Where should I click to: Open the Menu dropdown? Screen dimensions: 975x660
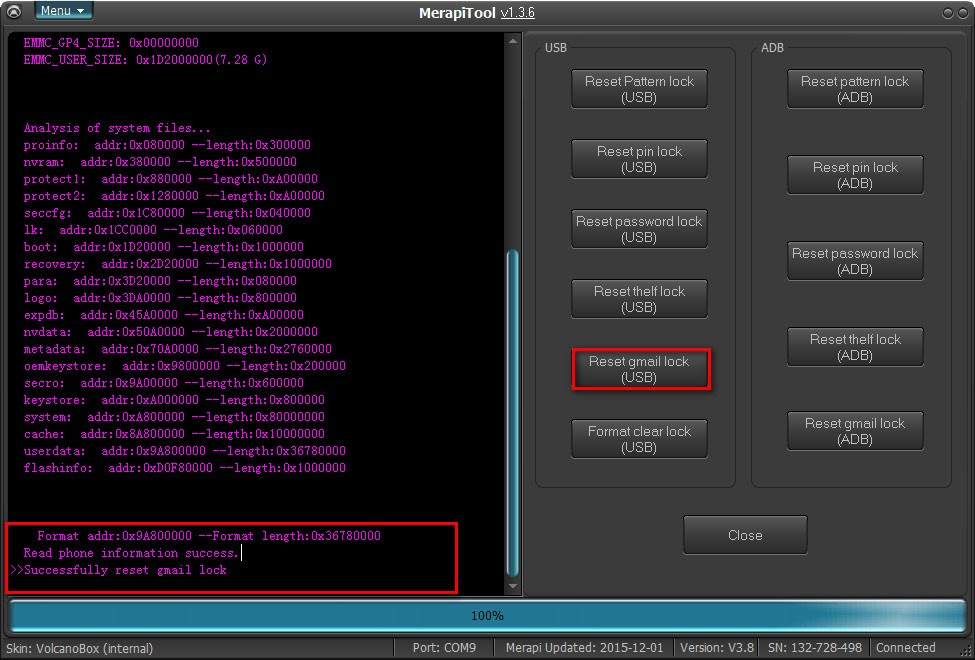63,11
